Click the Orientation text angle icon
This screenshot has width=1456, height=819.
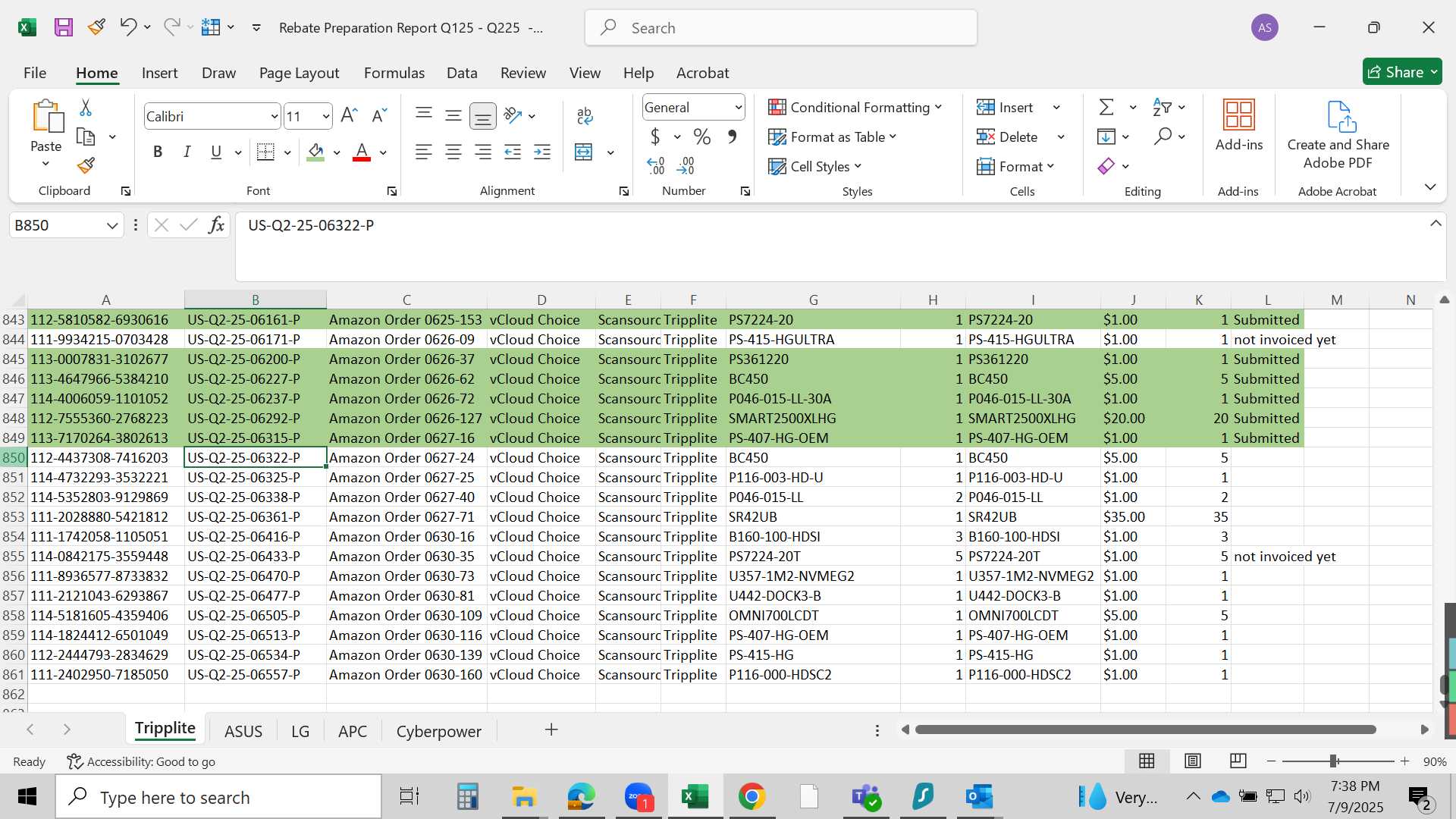tap(513, 115)
